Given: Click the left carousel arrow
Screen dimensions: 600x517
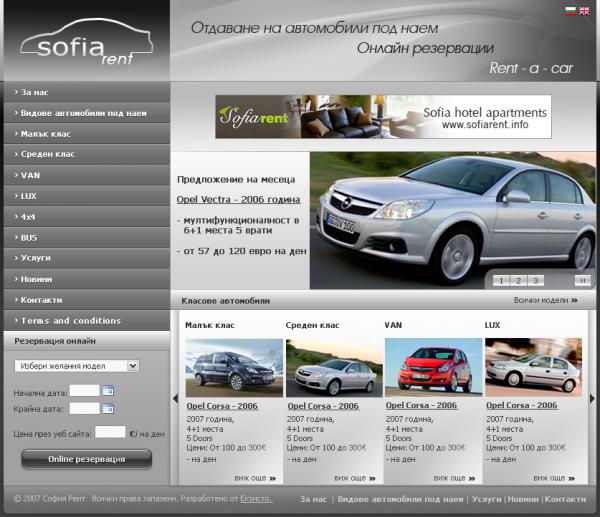Looking at the screenshot, I should pos(175,398).
